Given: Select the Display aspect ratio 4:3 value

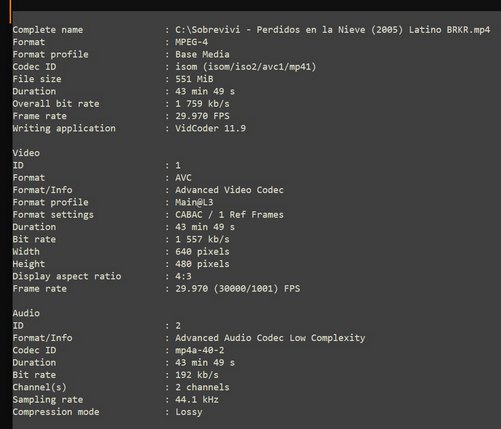Looking at the screenshot, I should coord(183,276).
